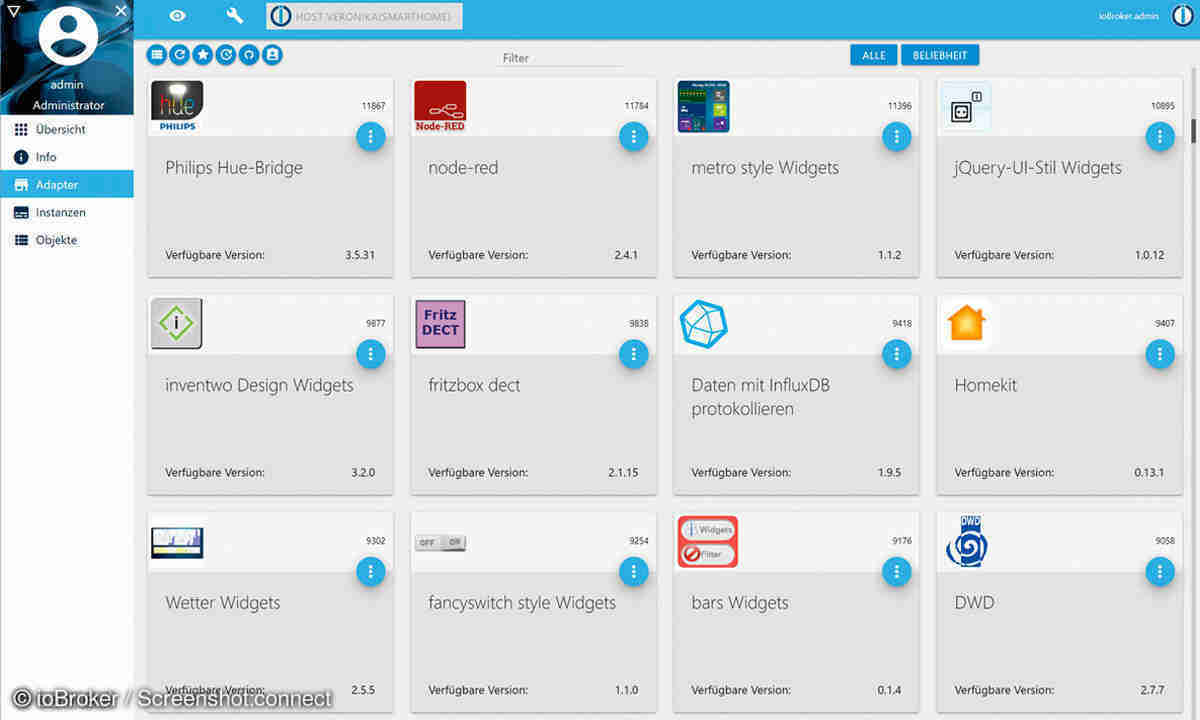
Task: Select Übersicht in the sidebar
Action: point(60,129)
